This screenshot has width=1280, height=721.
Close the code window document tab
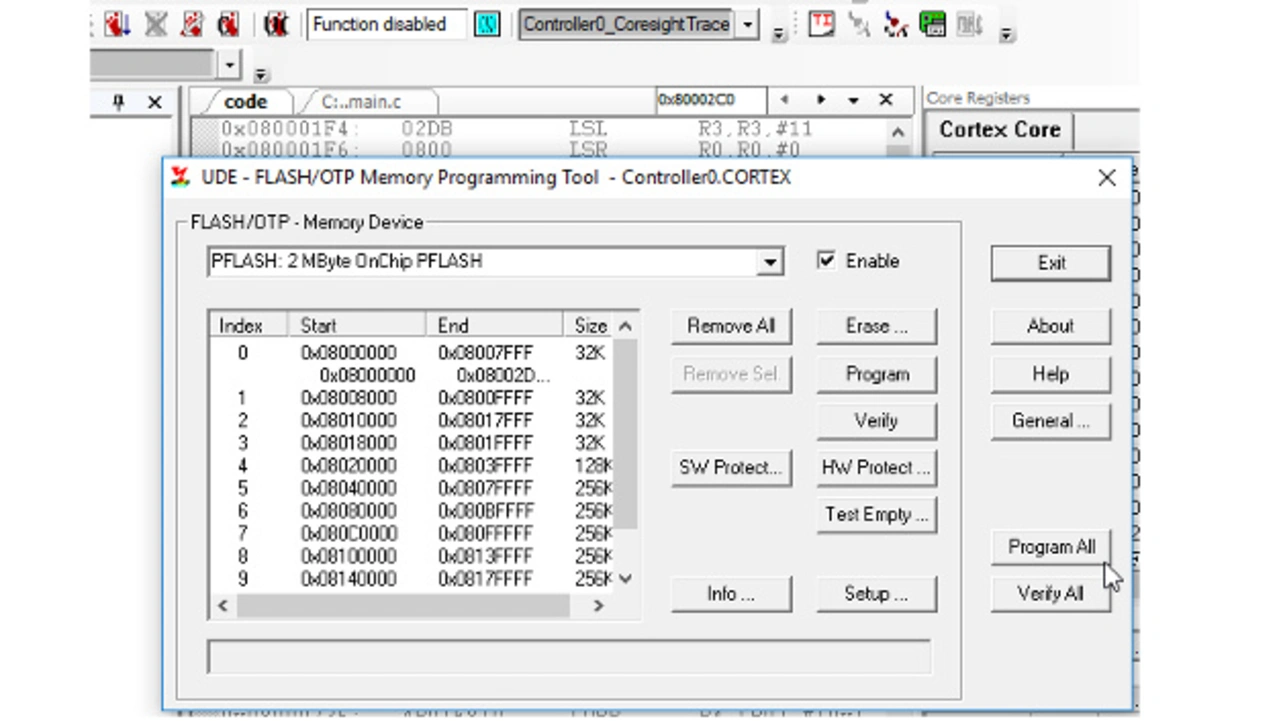(x=886, y=100)
